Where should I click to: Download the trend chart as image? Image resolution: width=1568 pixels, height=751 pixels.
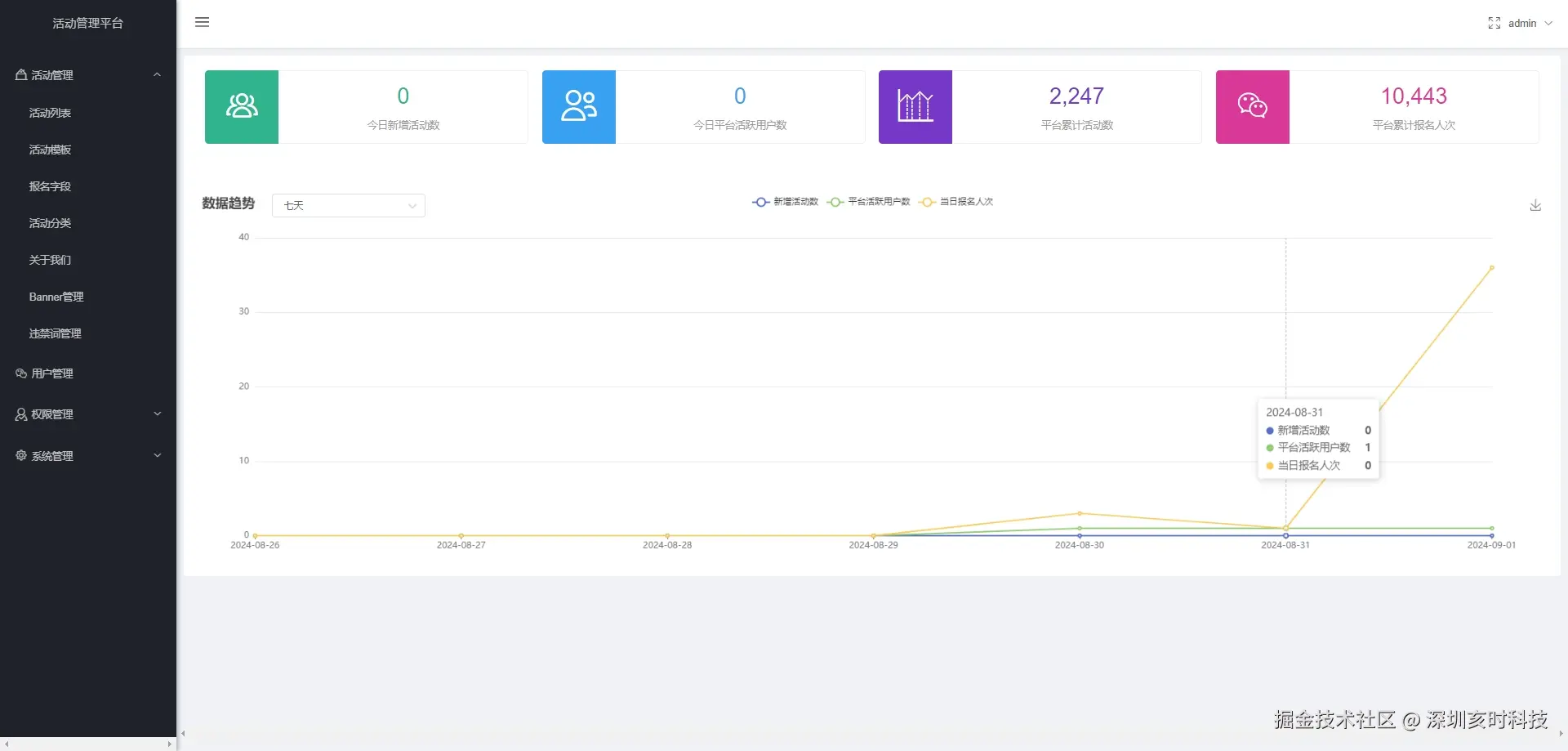[1535, 205]
